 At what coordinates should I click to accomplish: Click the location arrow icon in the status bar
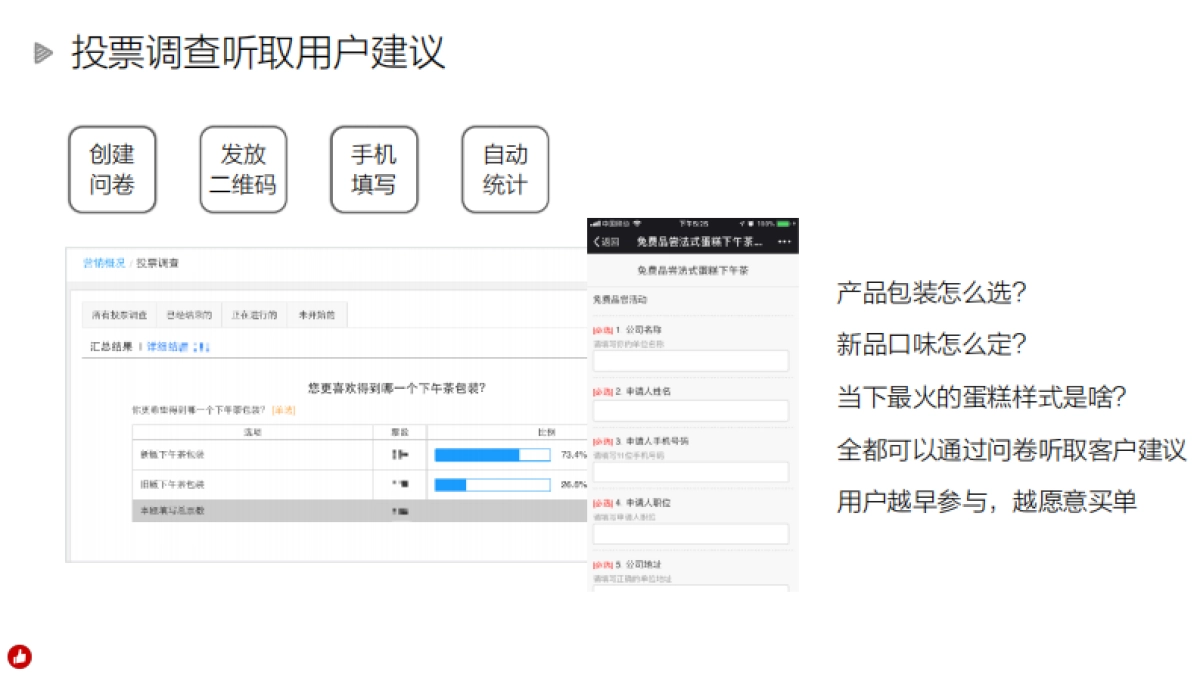pyautogui.click(x=741, y=223)
